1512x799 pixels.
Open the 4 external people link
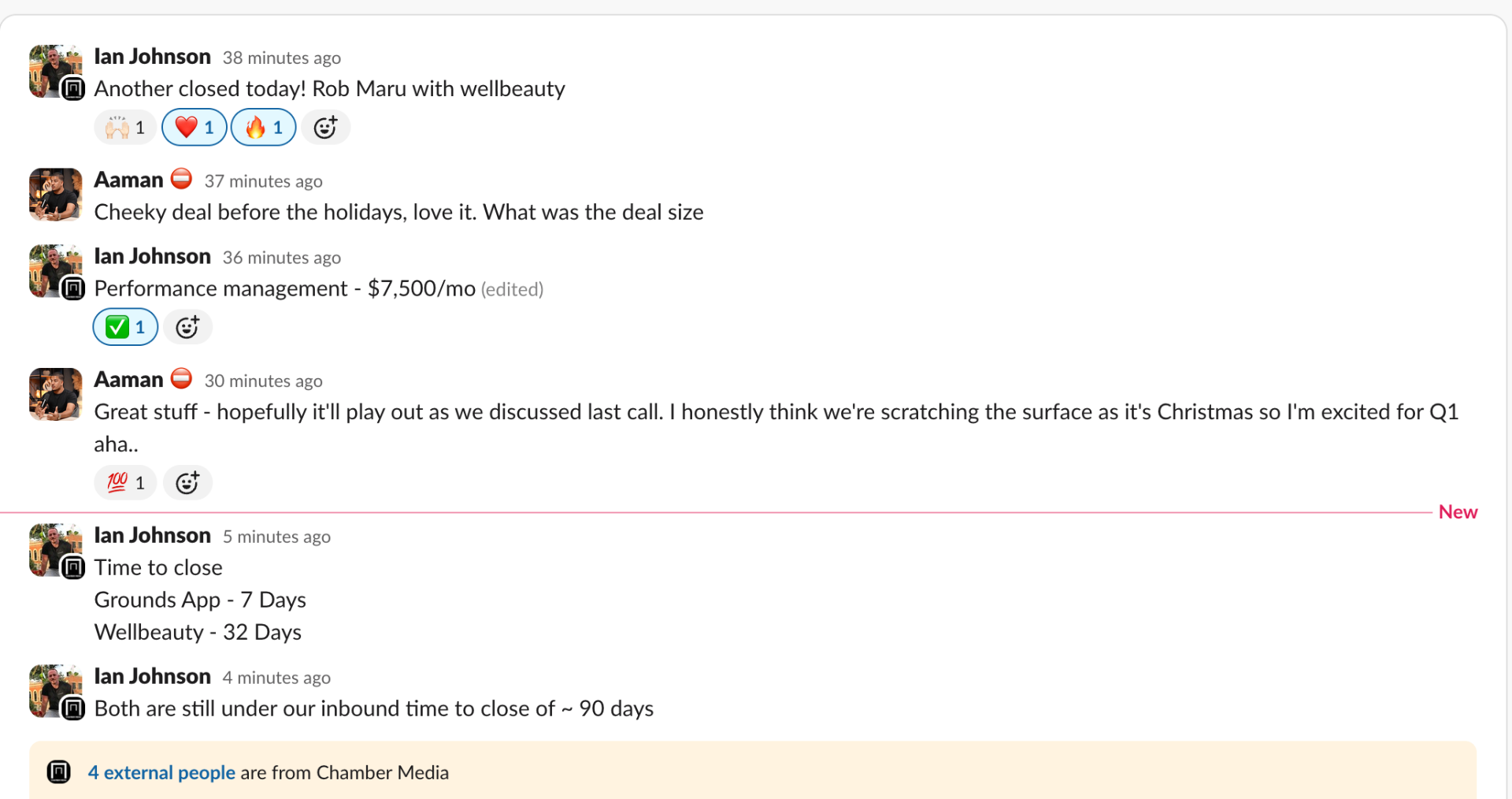point(161,773)
